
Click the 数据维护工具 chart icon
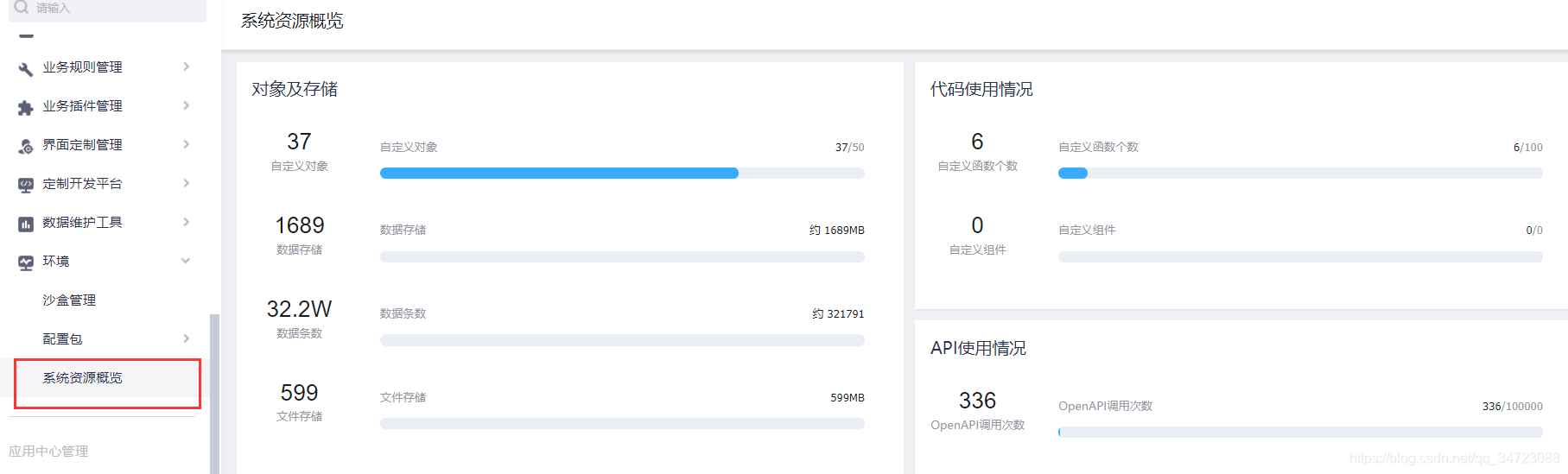click(x=26, y=224)
